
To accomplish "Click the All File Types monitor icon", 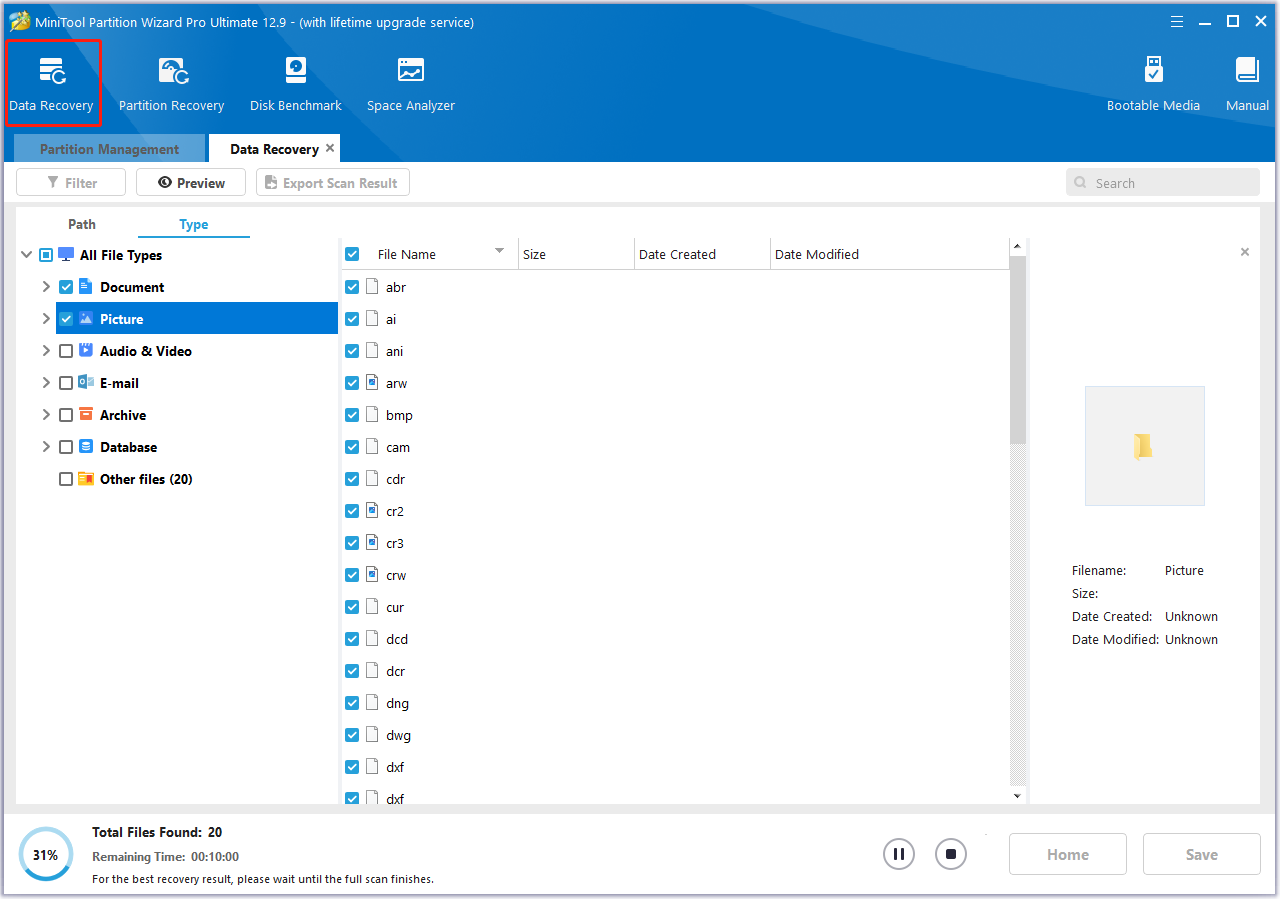I will 66,254.
